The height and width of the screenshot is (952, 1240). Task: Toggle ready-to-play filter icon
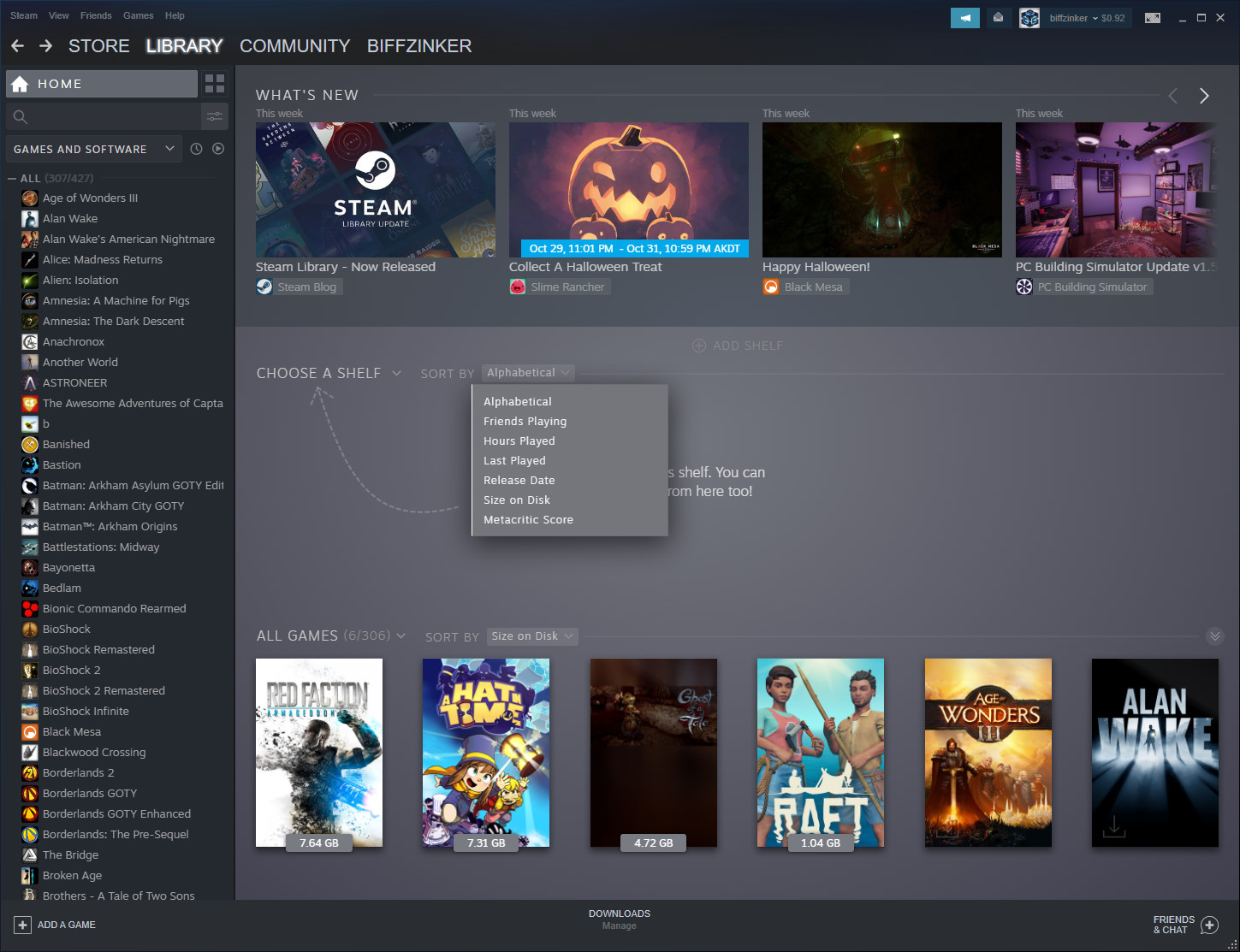pyautogui.click(x=218, y=149)
